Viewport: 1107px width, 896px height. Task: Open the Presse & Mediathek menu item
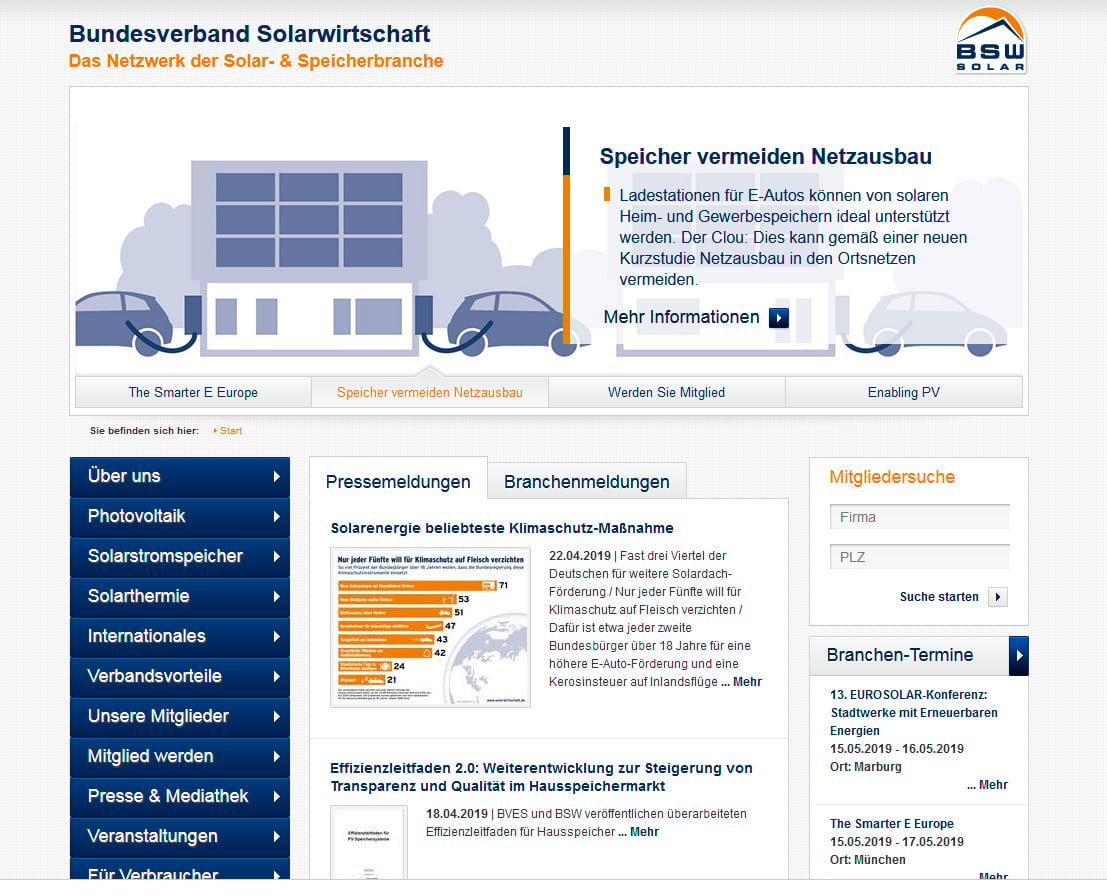click(179, 796)
